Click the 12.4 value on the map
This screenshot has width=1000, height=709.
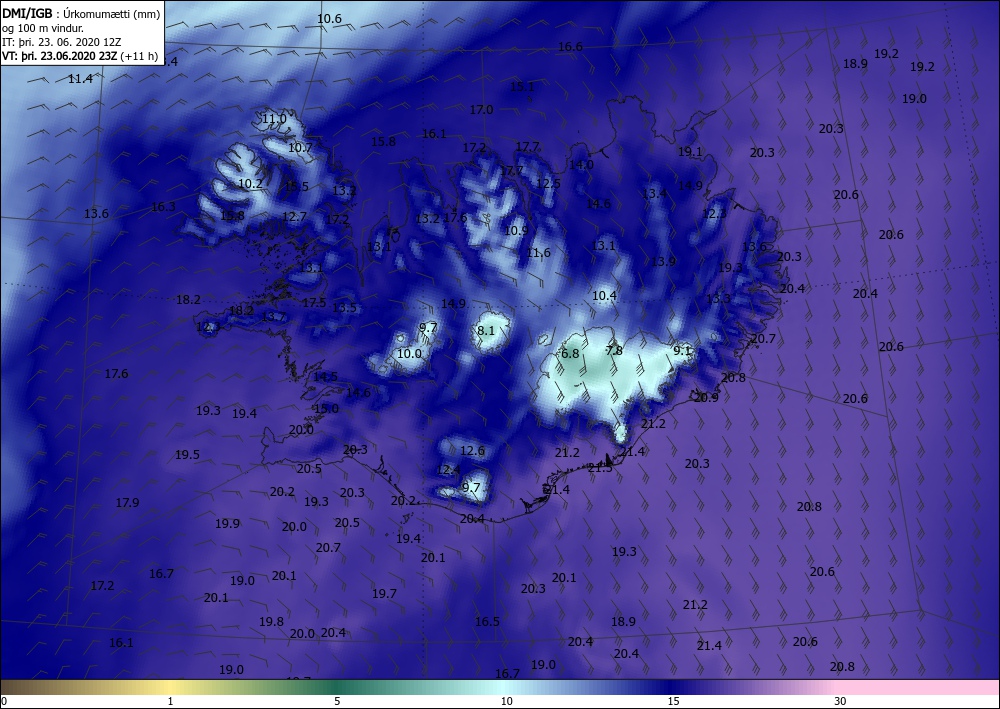coord(448,470)
